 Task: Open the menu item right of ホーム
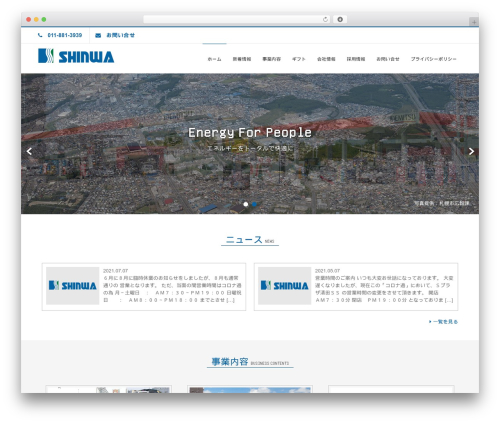point(242,59)
